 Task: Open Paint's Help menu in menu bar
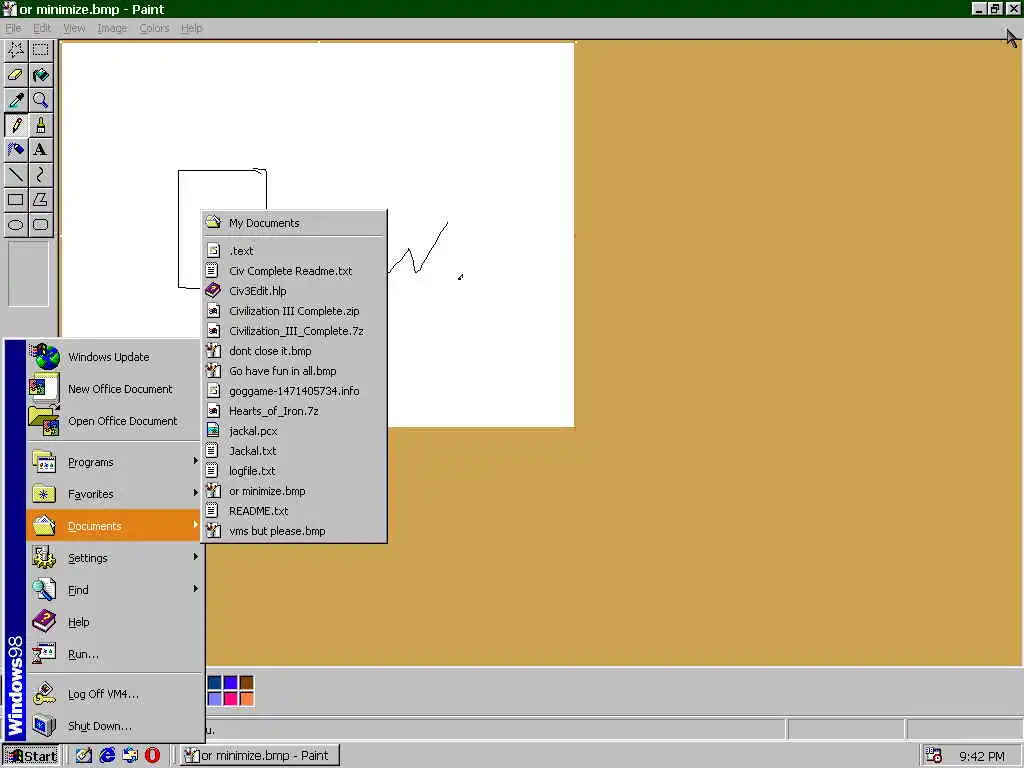[191, 28]
